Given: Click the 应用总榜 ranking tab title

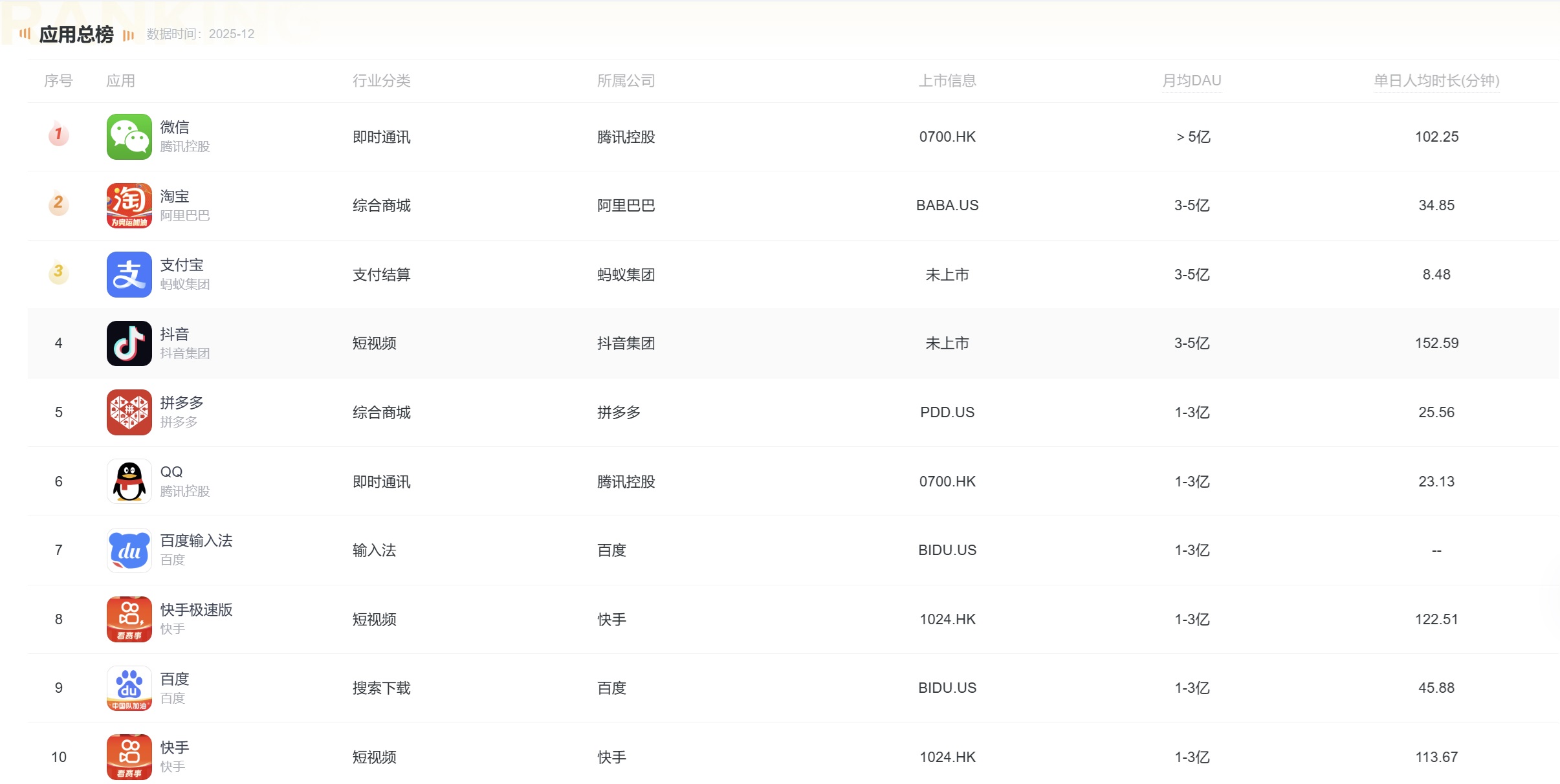Looking at the screenshot, I should [x=76, y=34].
